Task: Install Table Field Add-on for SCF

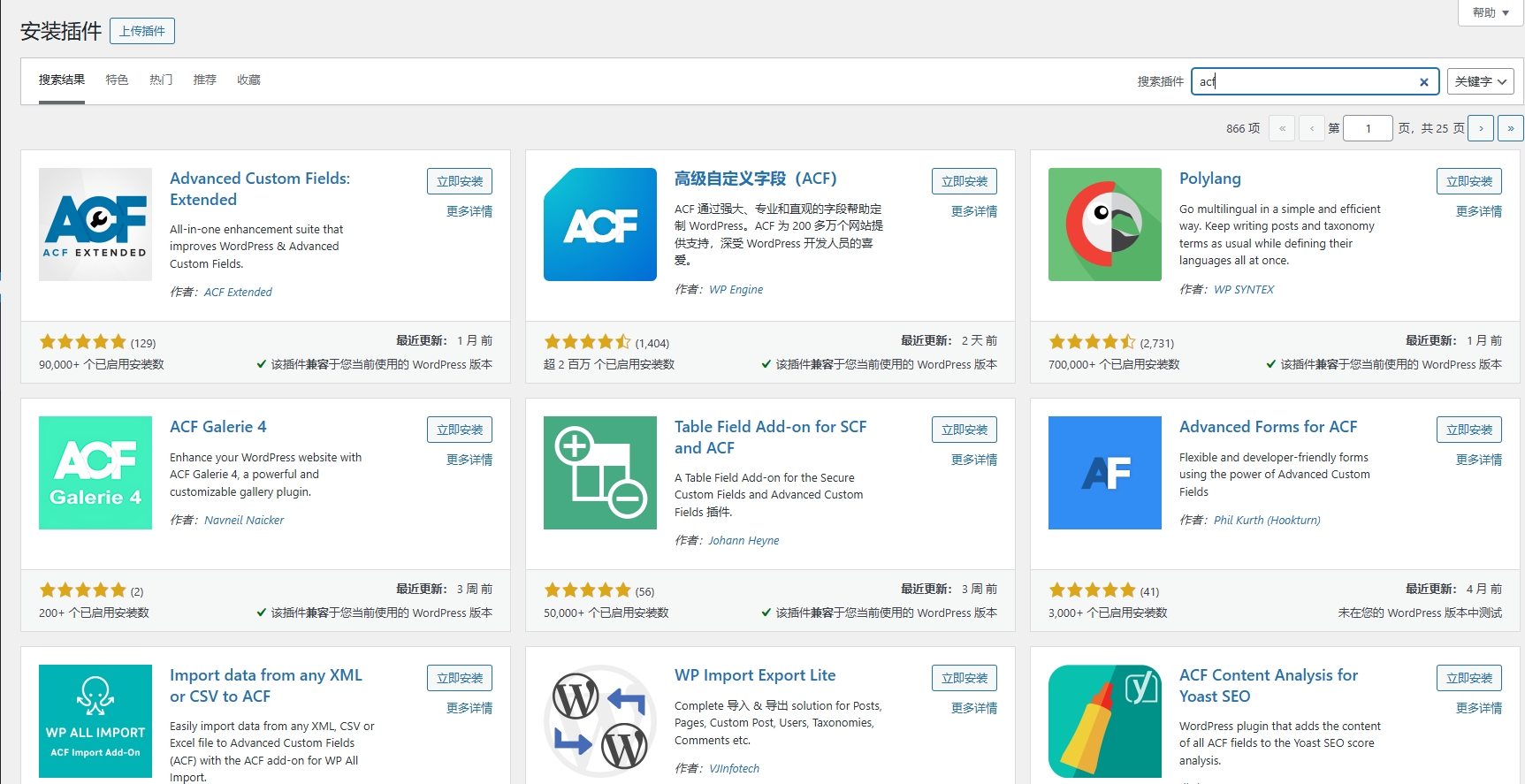Action: 965,430
